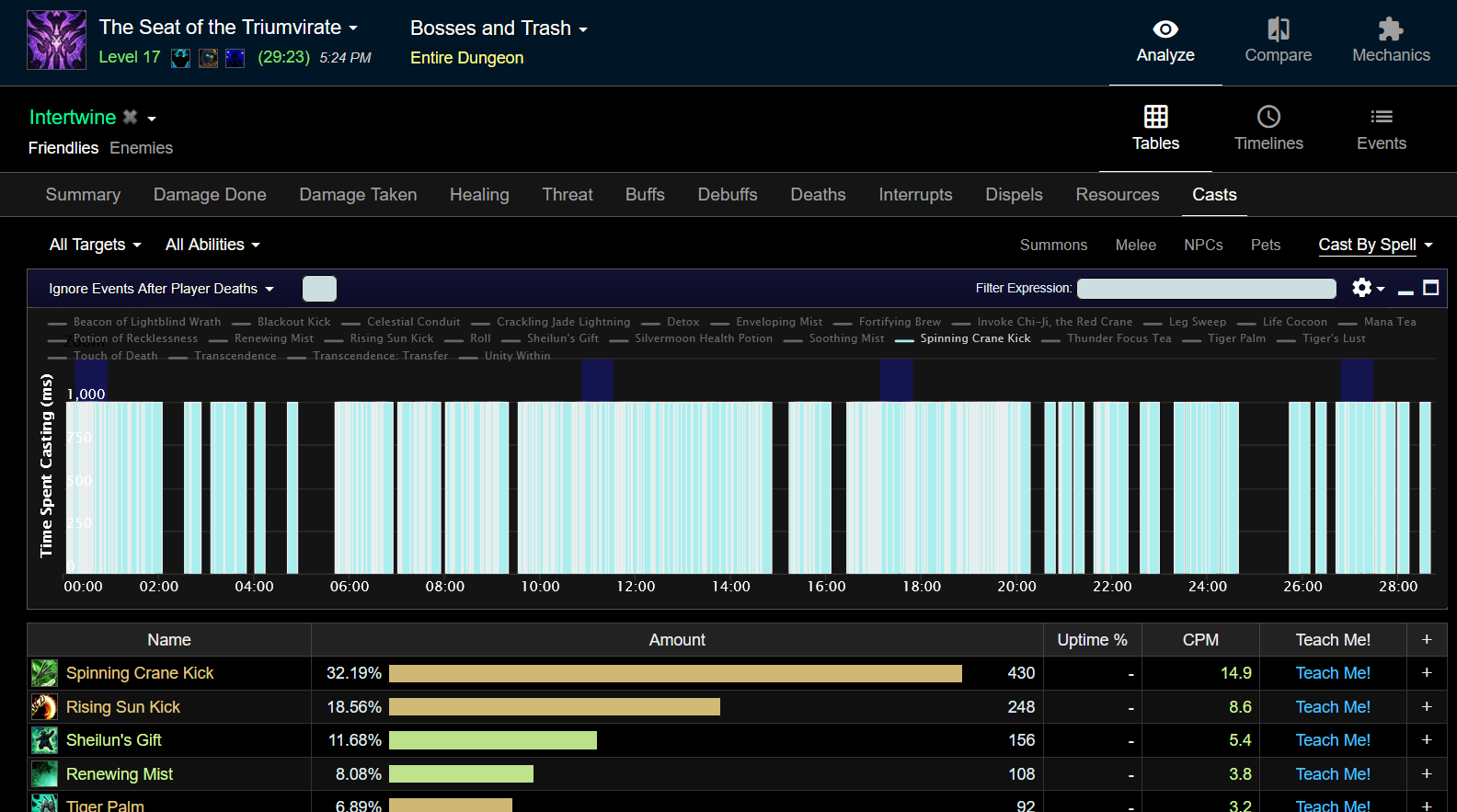Viewport: 1457px width, 812px height.
Task: Remove Intertwine player filter with X
Action: click(131, 117)
